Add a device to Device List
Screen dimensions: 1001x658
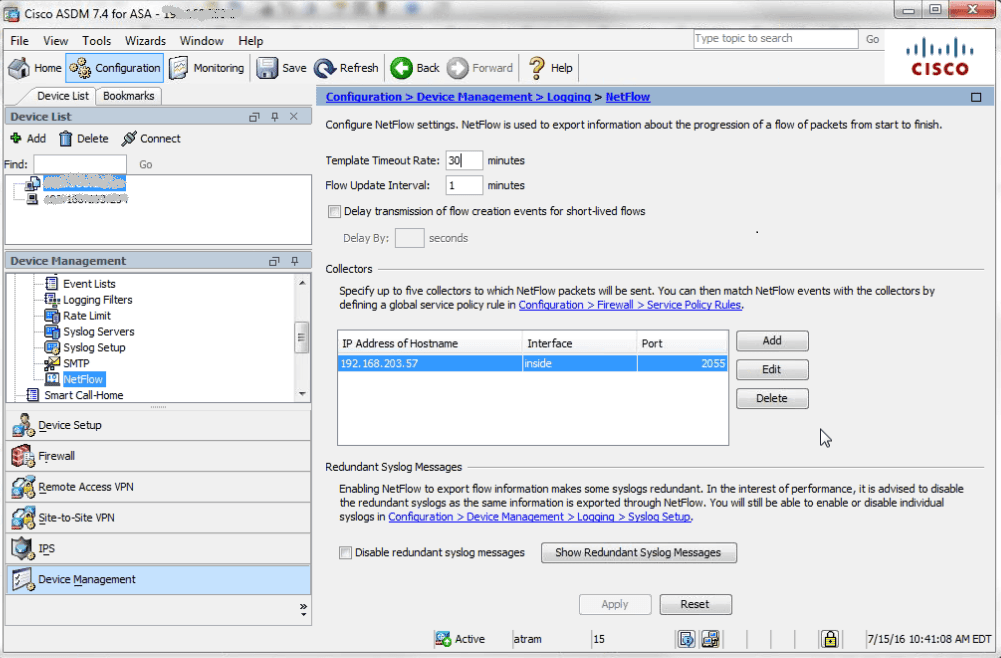tap(28, 138)
